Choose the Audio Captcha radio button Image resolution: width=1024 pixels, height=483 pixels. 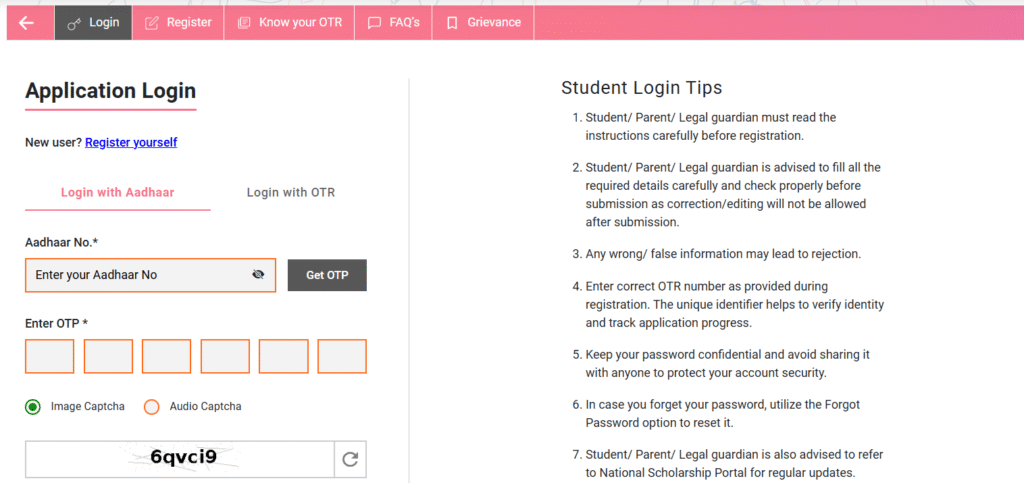(152, 407)
